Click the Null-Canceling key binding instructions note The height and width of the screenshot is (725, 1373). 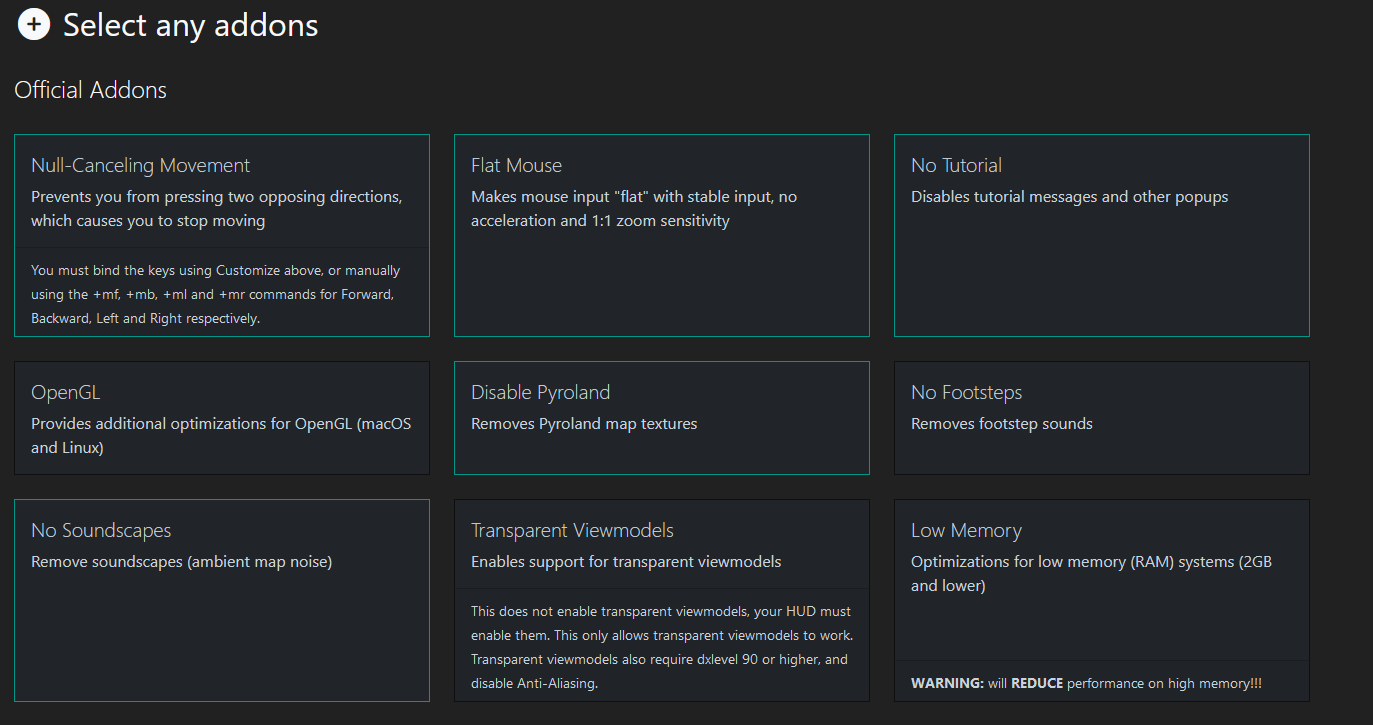coord(215,294)
